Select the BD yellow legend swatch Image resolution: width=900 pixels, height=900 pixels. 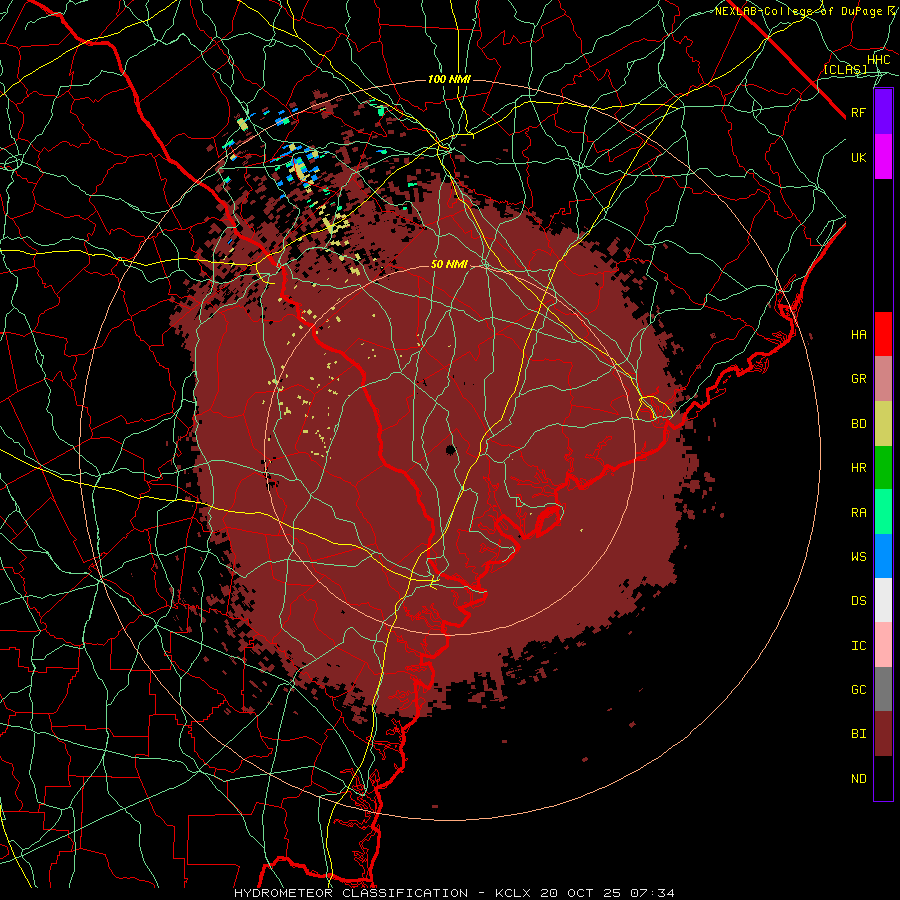tap(883, 424)
